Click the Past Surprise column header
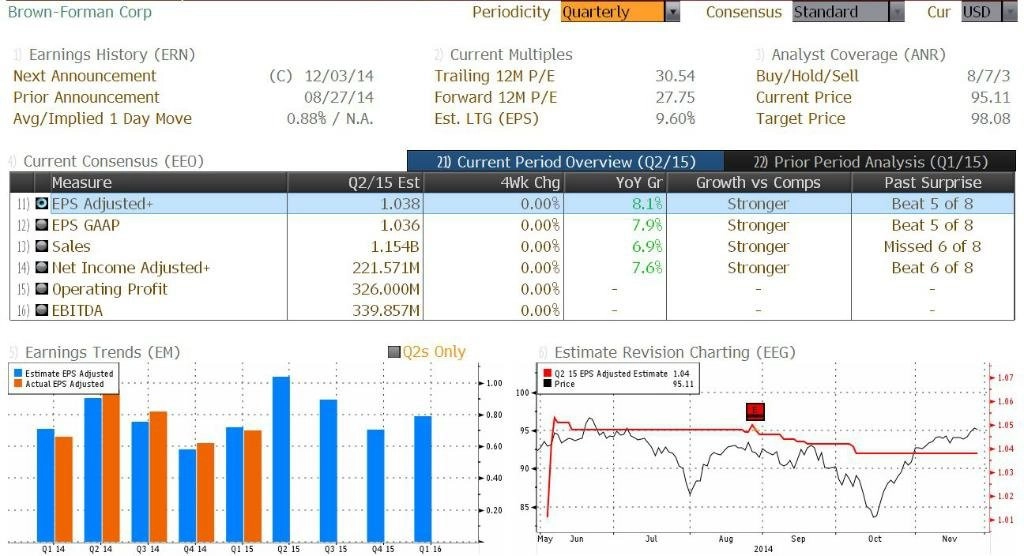 [933, 182]
